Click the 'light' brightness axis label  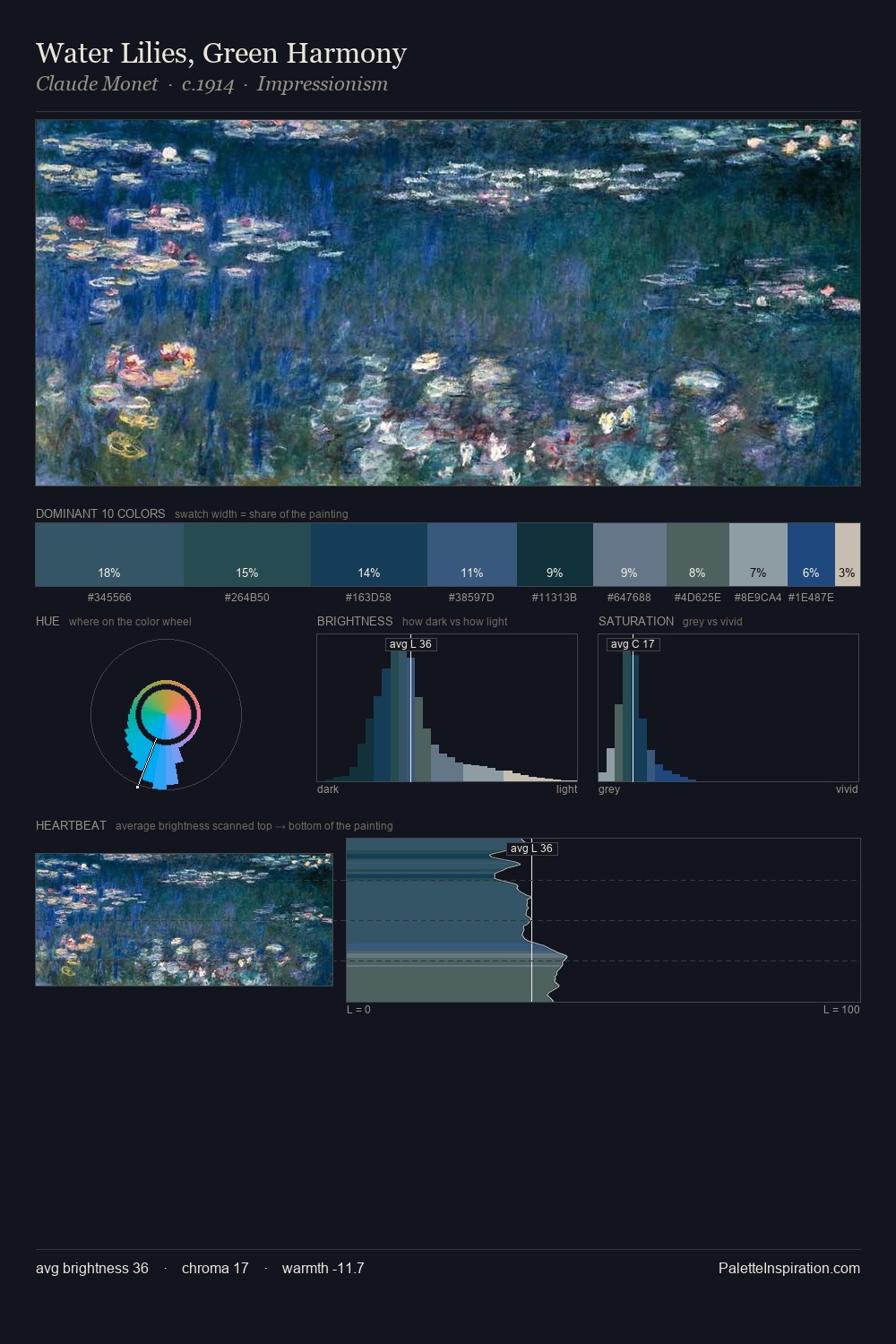[566, 789]
